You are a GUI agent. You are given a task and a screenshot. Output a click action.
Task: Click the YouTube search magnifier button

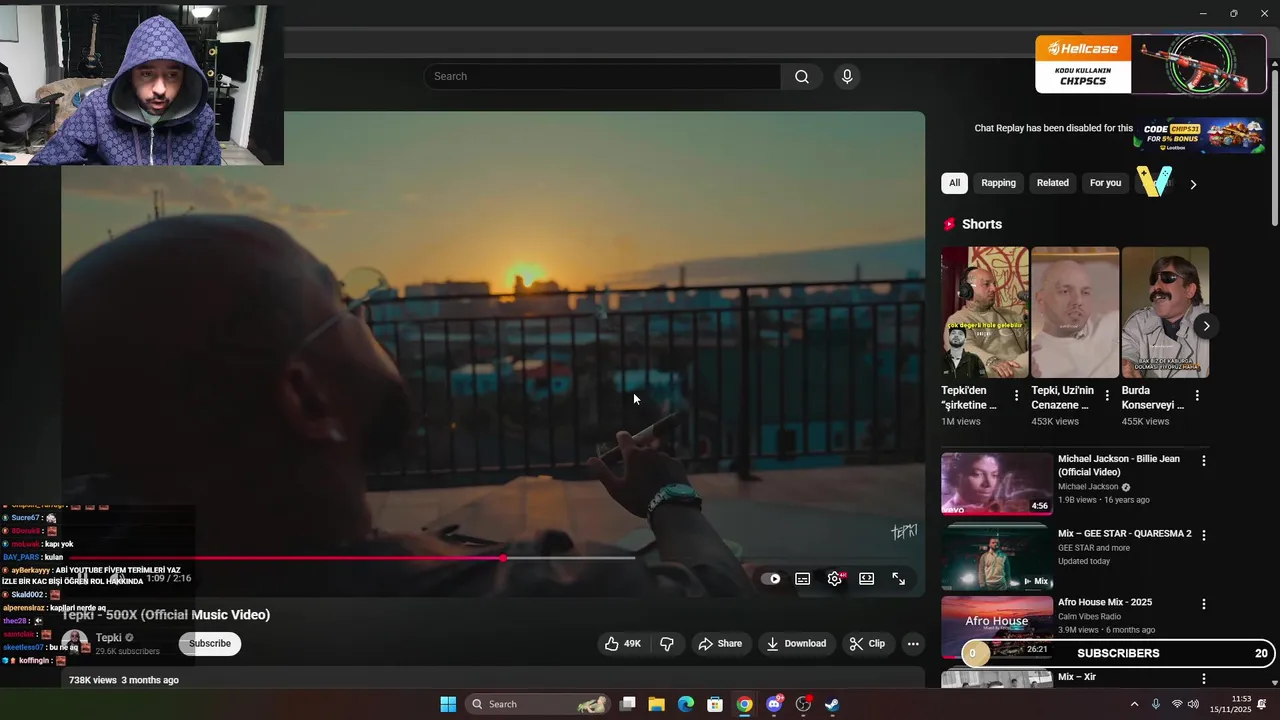click(802, 77)
